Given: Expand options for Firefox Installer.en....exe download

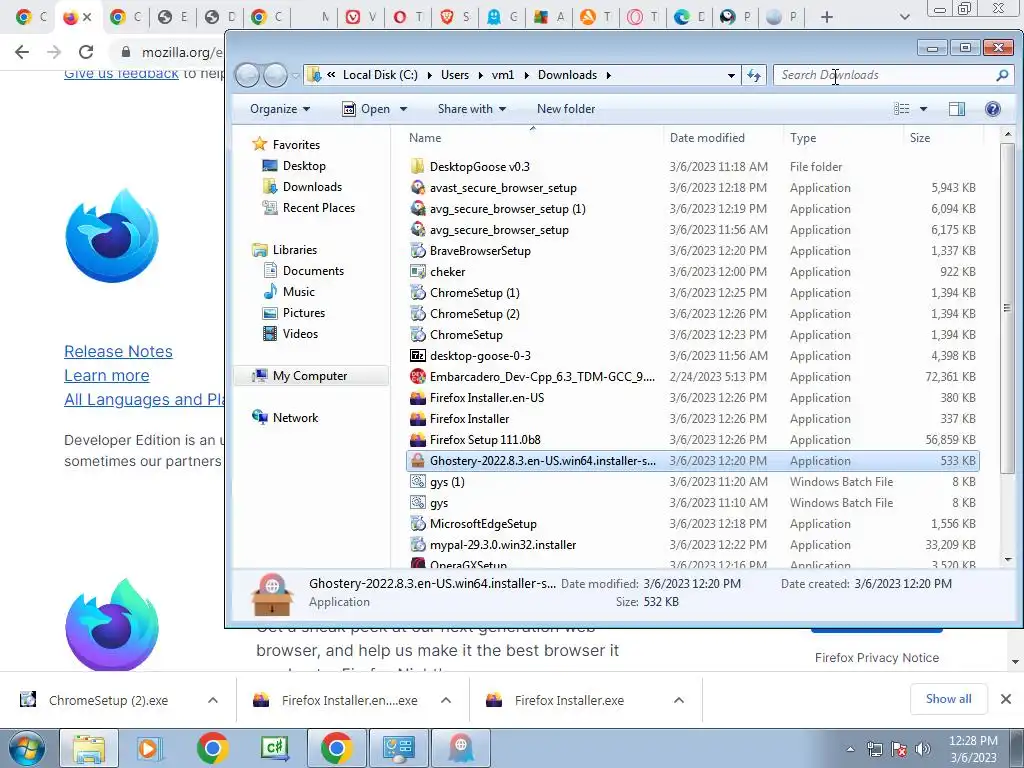Looking at the screenshot, I should coord(446,700).
